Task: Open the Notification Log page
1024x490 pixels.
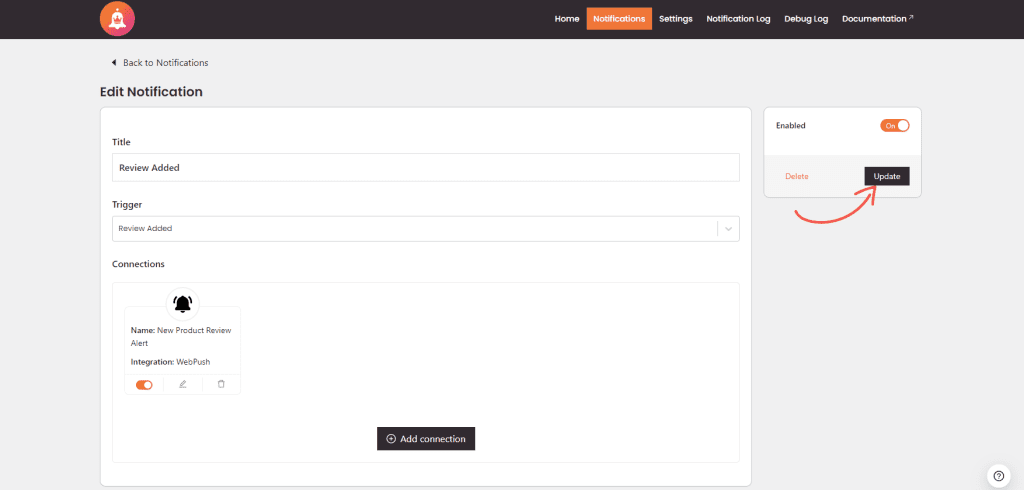Action: (x=738, y=19)
